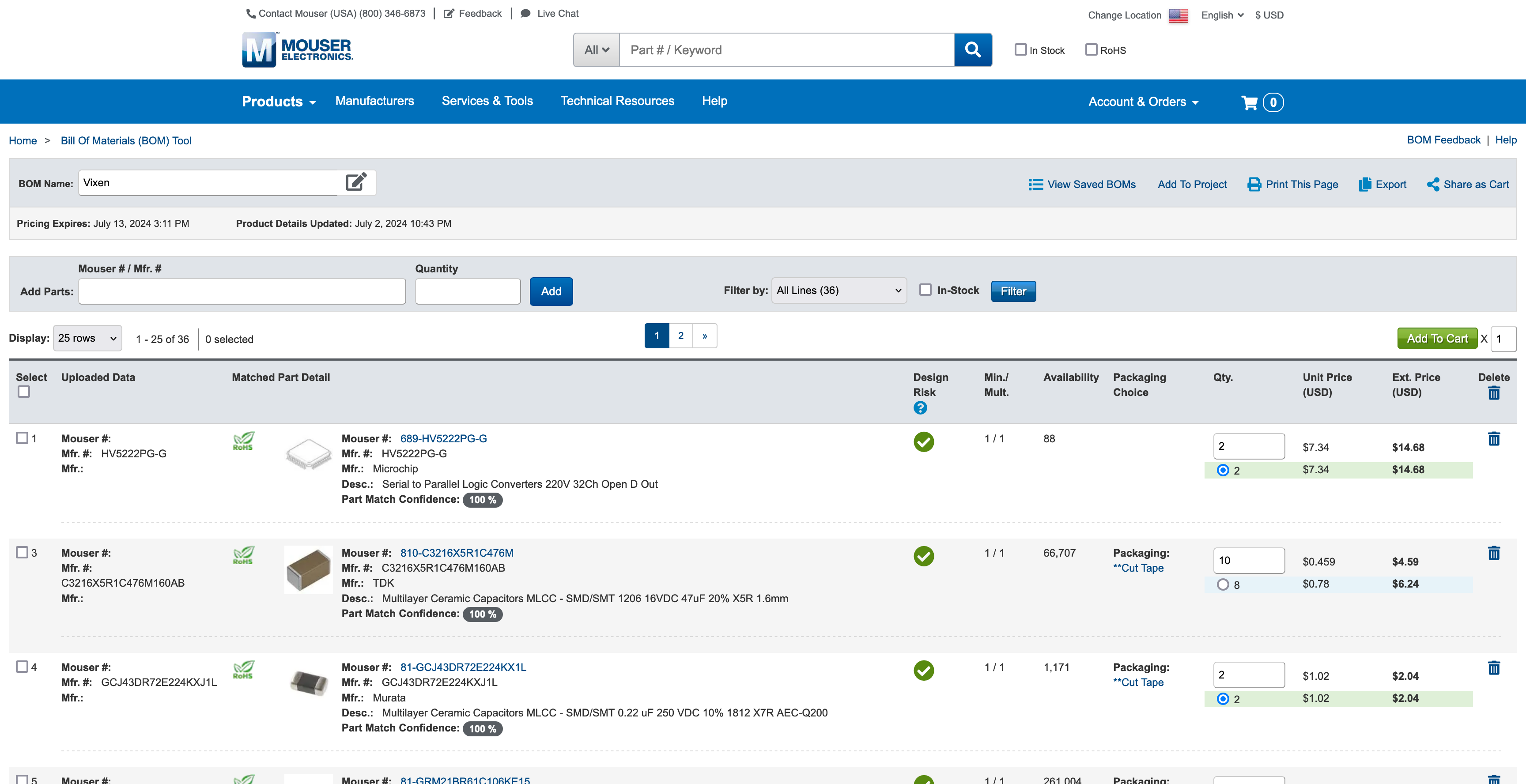Click the Print This Page printer icon

tap(1254, 185)
